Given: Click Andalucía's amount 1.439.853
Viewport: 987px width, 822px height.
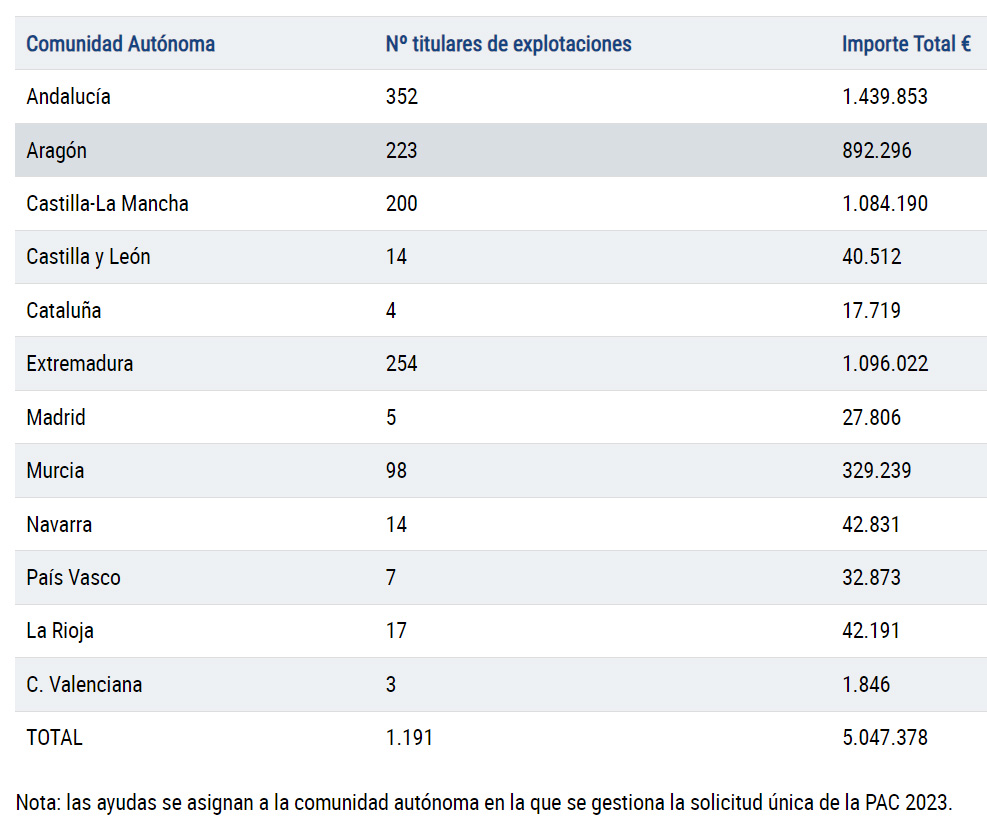Looking at the screenshot, I should 884,97.
